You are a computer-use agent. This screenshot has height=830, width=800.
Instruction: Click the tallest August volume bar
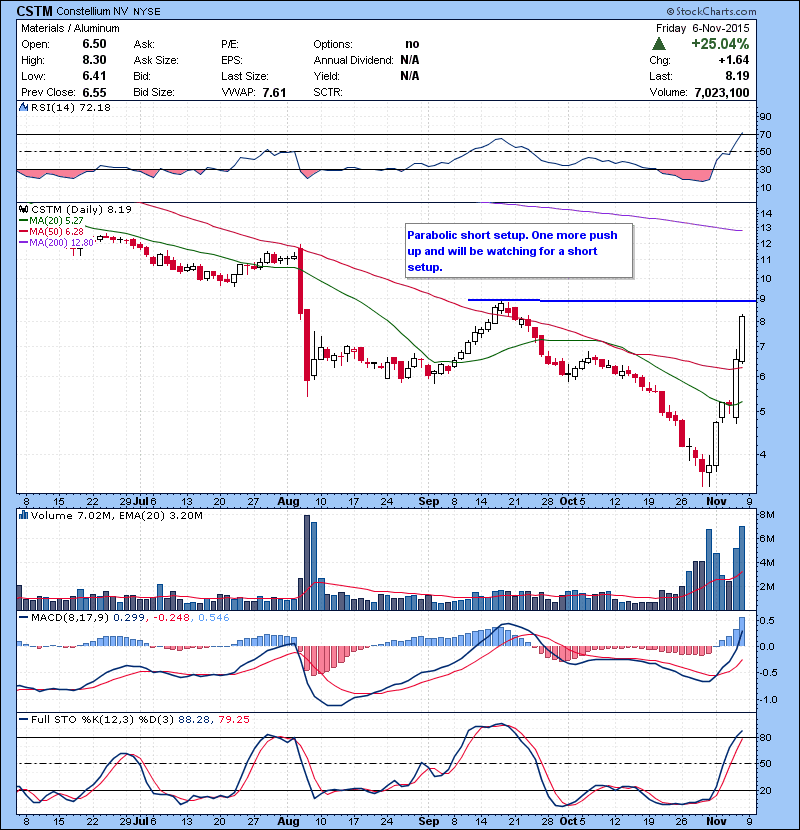click(307, 562)
